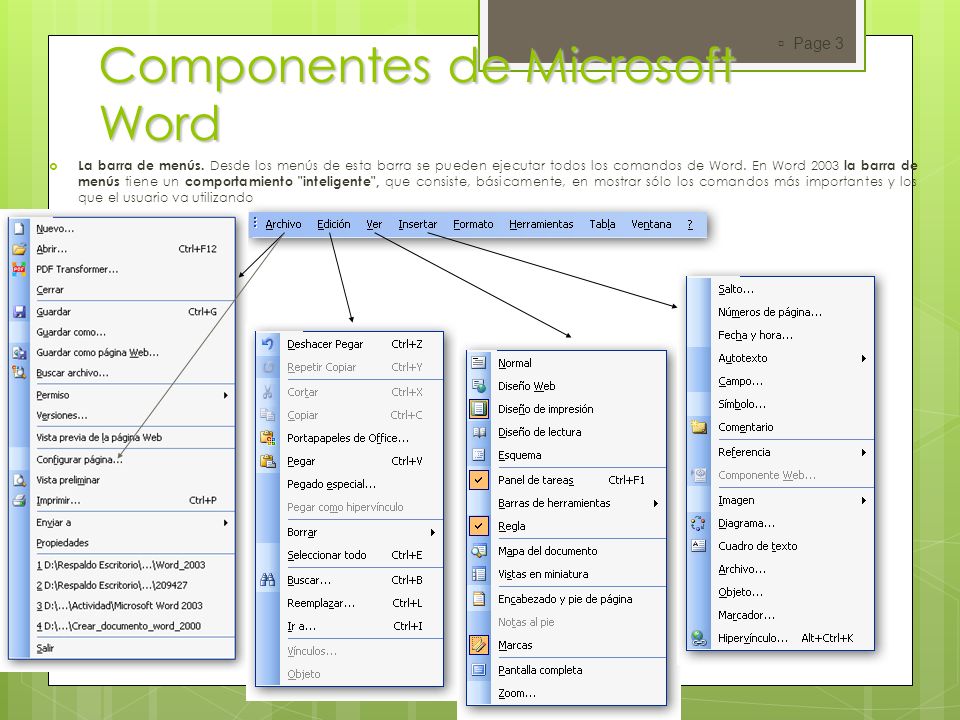Open the Herramientas menu

point(541,224)
